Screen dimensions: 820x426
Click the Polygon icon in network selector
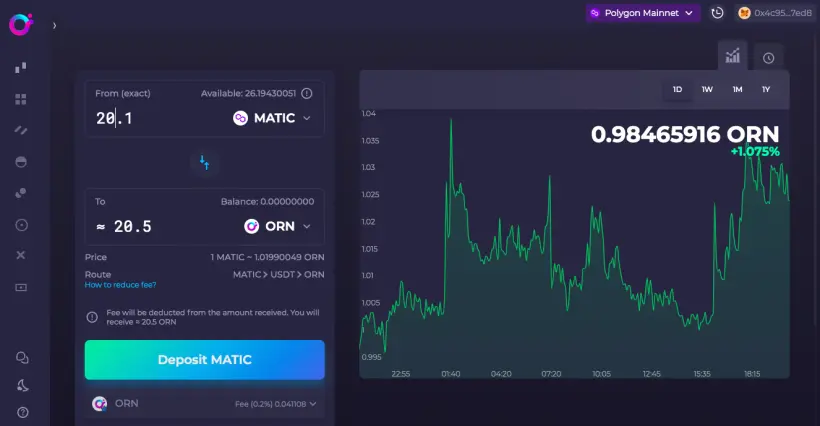pyautogui.click(x=595, y=13)
